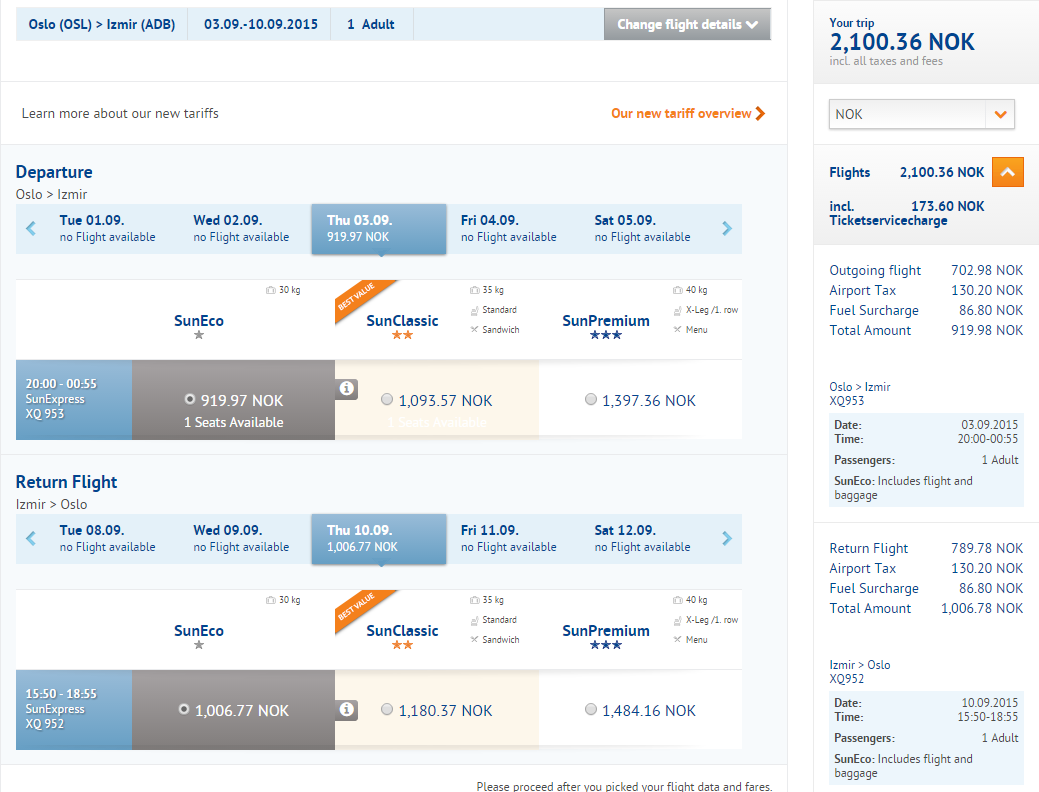Screen dimensions: 1039x792
Task: Click the SunPremium header in departure table
Action: (606, 322)
